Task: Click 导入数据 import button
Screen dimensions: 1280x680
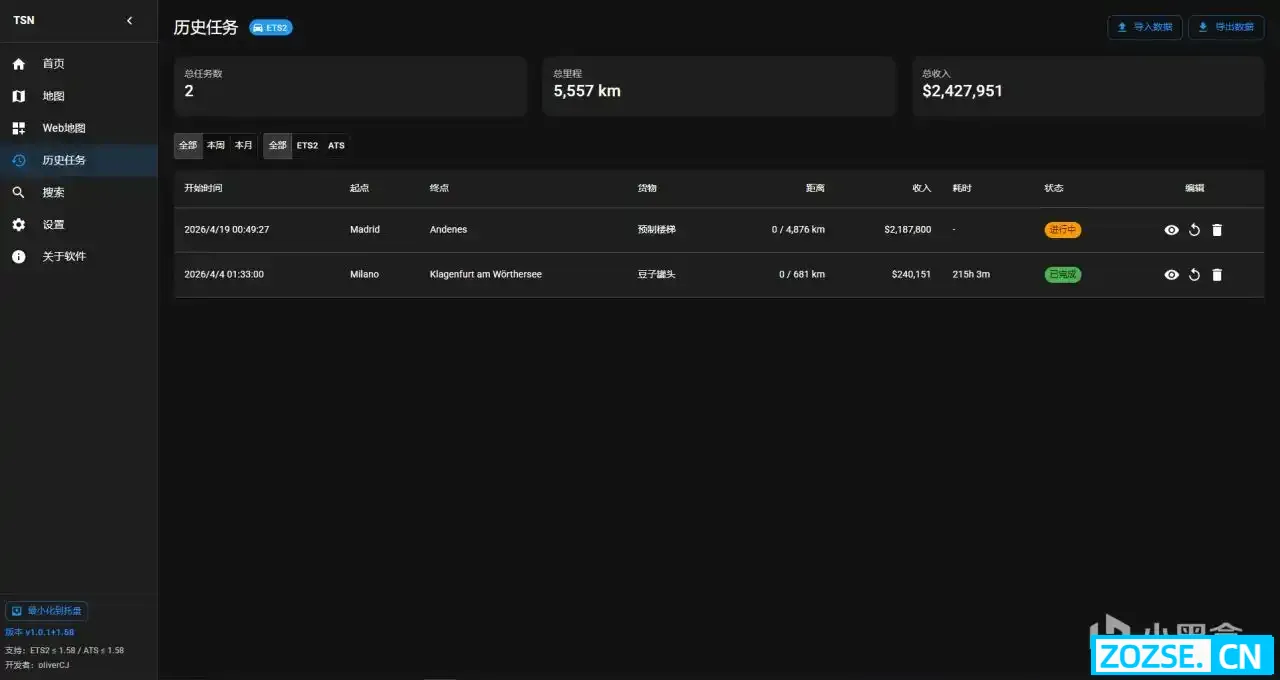Action: [1145, 27]
